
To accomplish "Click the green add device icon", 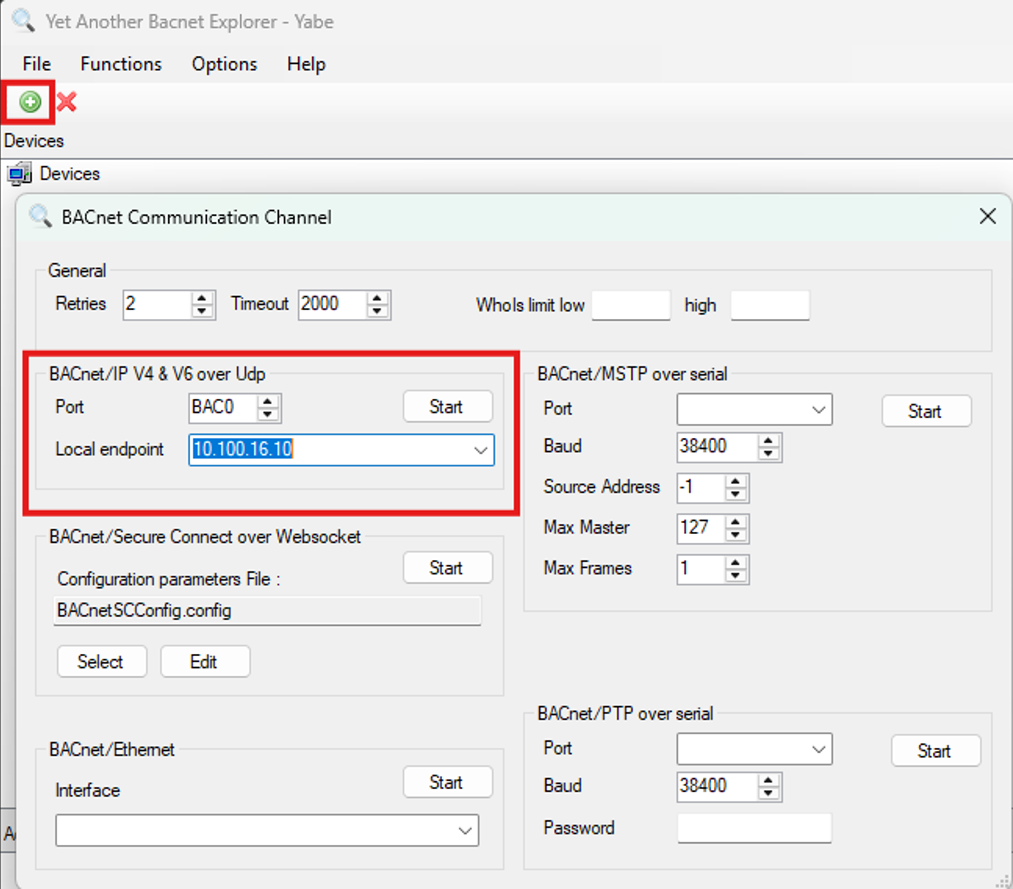I will tap(30, 102).
